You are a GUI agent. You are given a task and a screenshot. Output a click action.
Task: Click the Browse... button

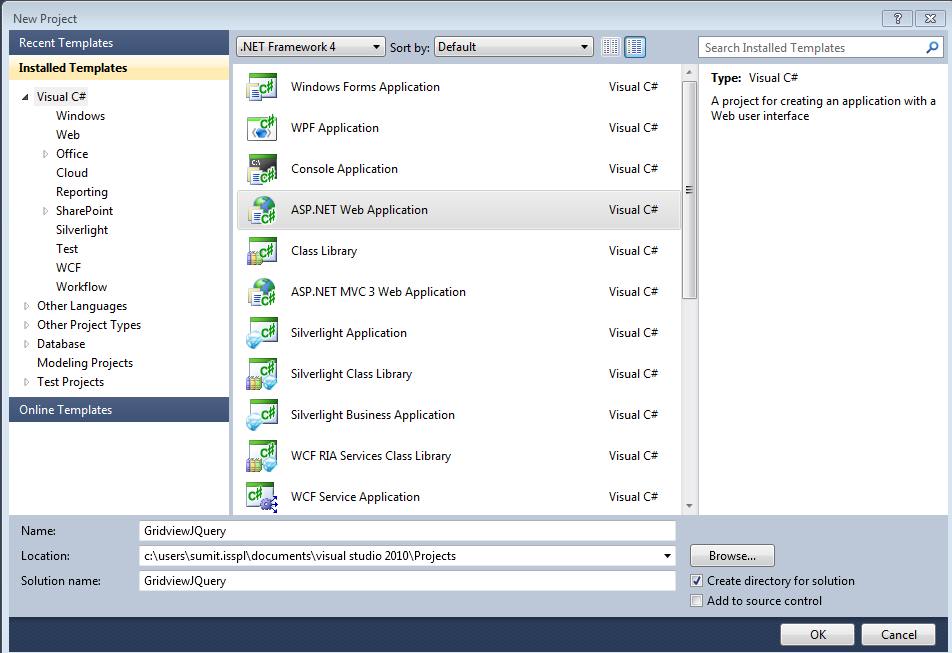pyautogui.click(x=732, y=556)
